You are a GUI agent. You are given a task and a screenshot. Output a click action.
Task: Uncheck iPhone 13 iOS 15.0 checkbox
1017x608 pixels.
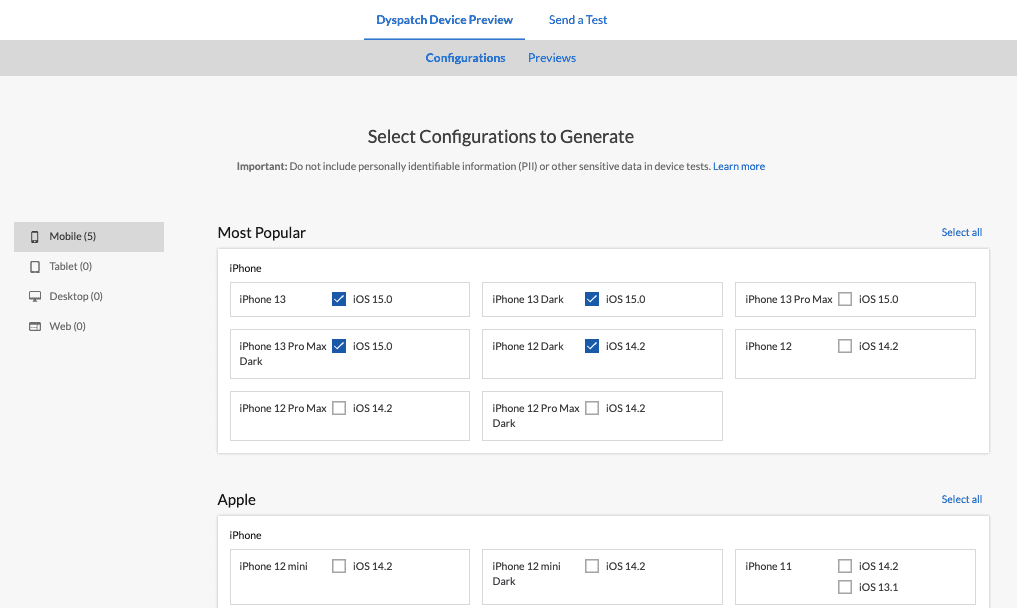point(339,298)
